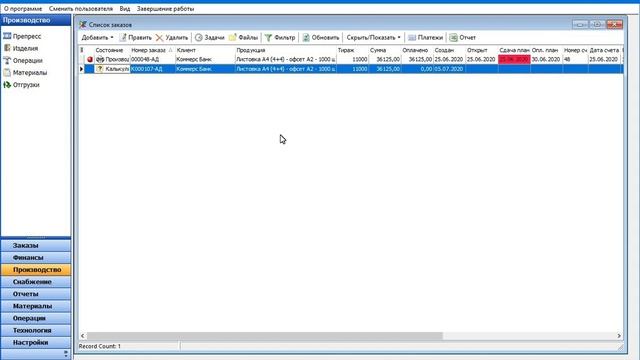
Task: Select order number К000107-АД cell
Action: pos(152,69)
